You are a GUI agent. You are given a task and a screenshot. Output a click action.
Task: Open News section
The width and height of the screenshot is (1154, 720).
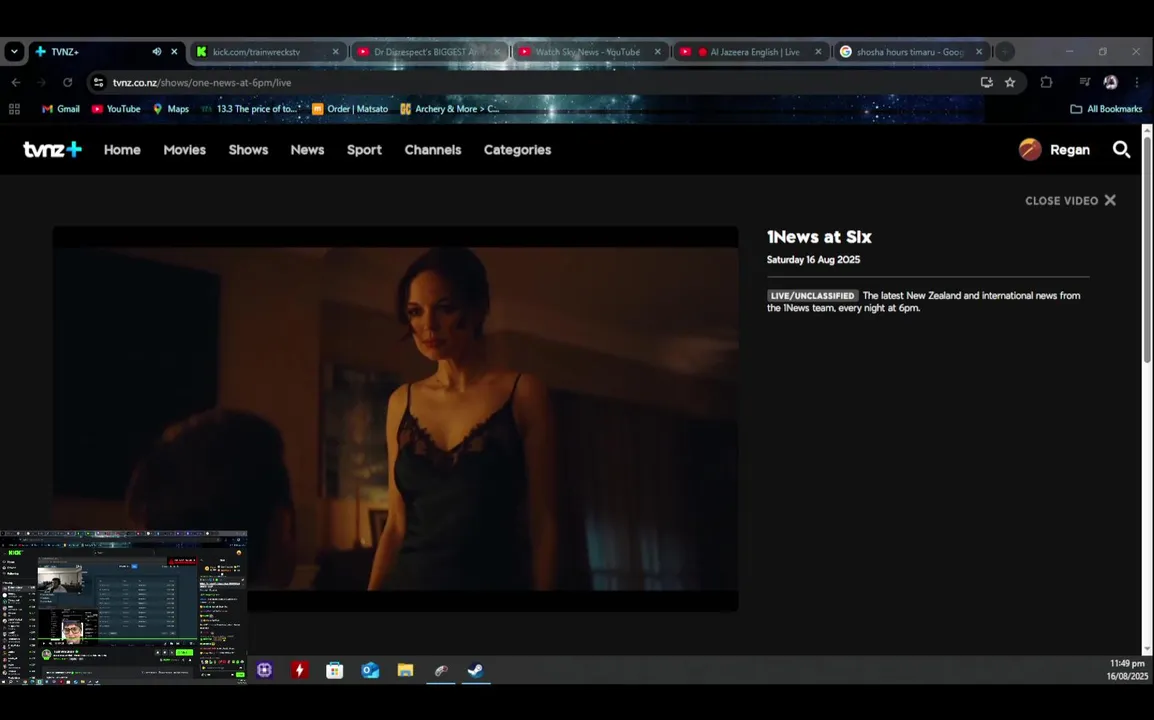[x=307, y=149]
